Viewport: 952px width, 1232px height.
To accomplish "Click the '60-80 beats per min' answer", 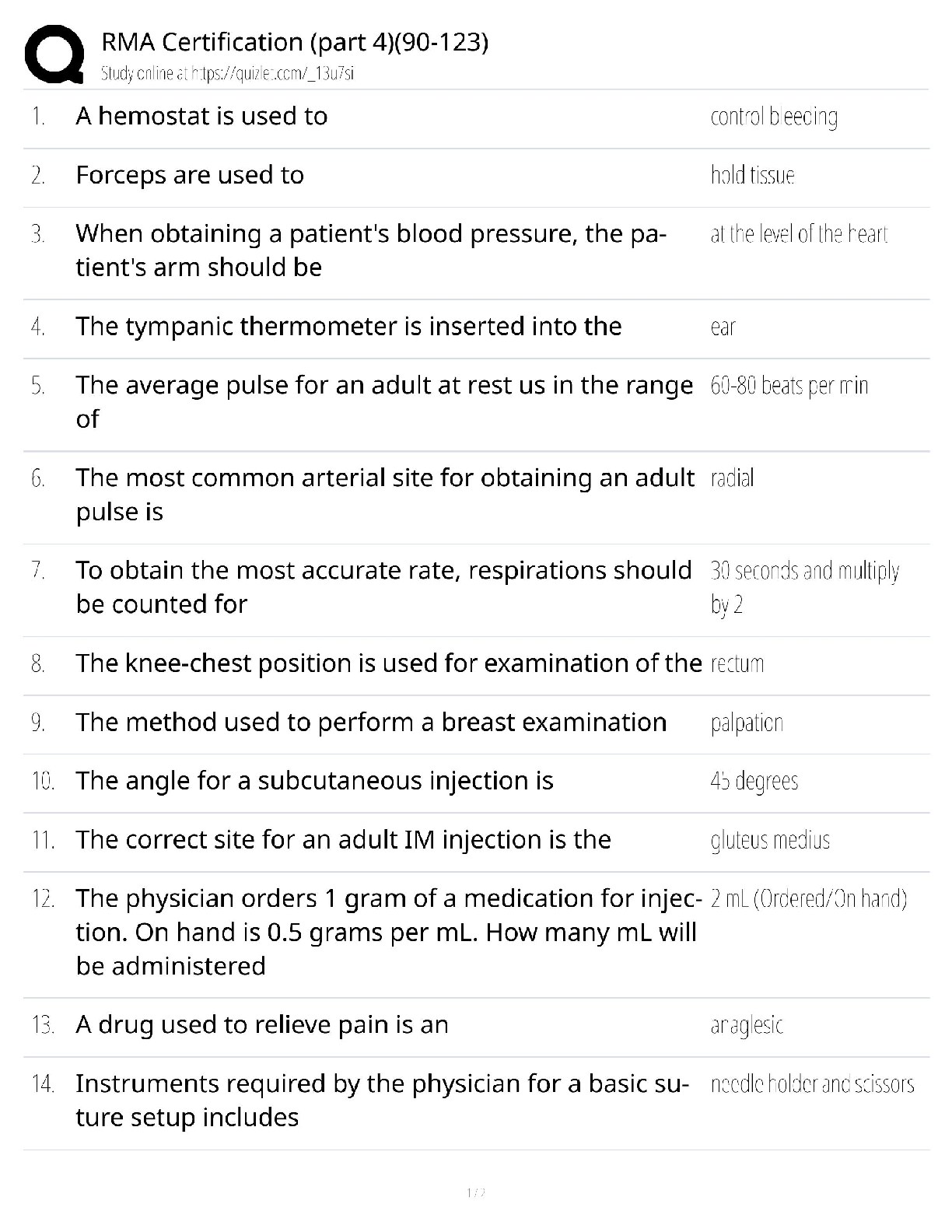I will pyautogui.click(x=789, y=386).
